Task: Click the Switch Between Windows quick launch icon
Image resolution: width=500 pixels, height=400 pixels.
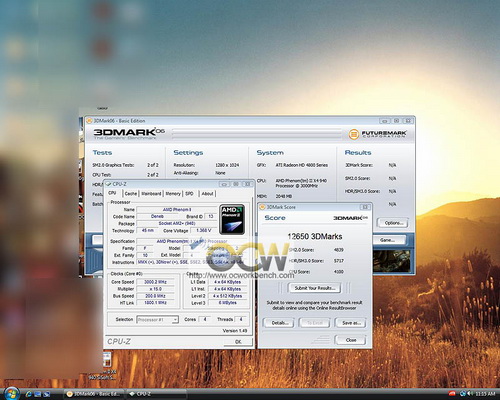Action: pyautogui.click(x=46, y=394)
